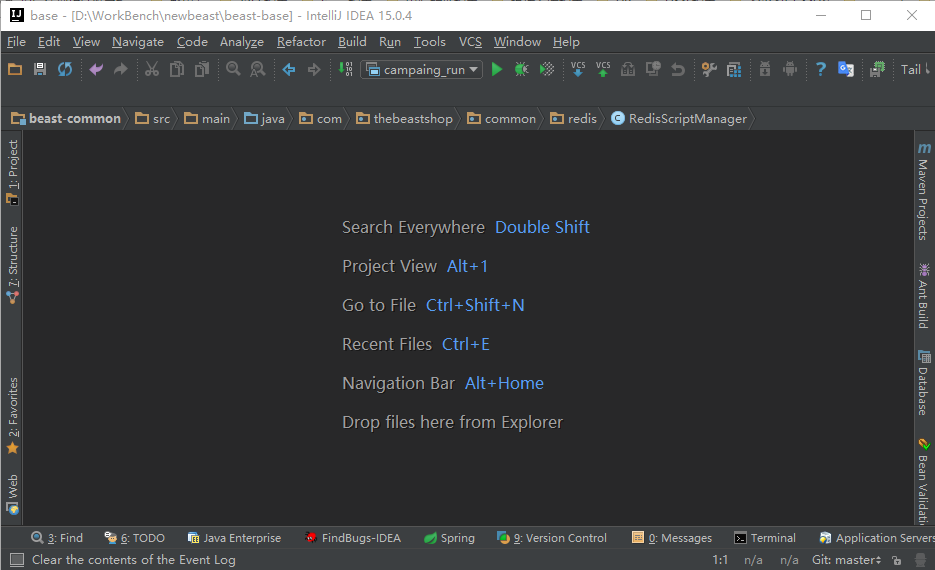This screenshot has width=935, height=570.
Task: Click the Revert changes toolbar icon
Action: coord(678,70)
